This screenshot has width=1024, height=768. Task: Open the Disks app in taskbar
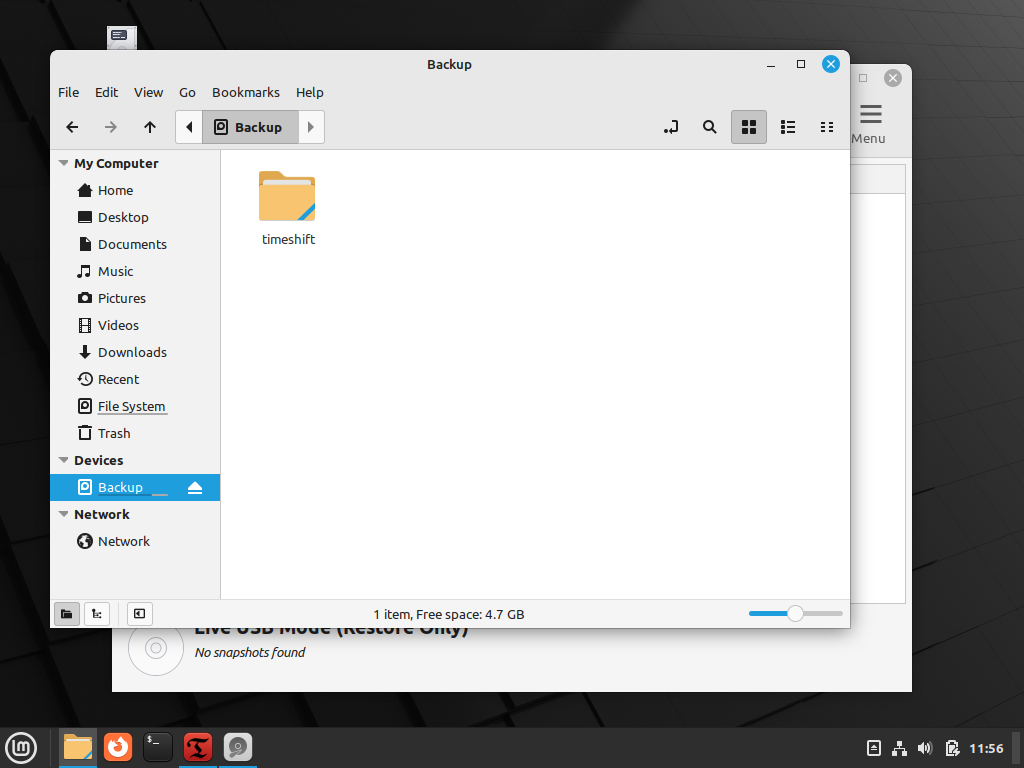click(x=238, y=748)
